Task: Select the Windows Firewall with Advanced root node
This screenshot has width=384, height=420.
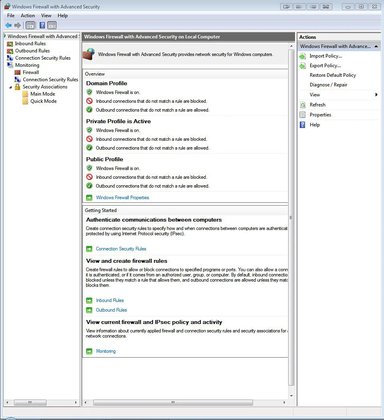Action: coord(42,36)
